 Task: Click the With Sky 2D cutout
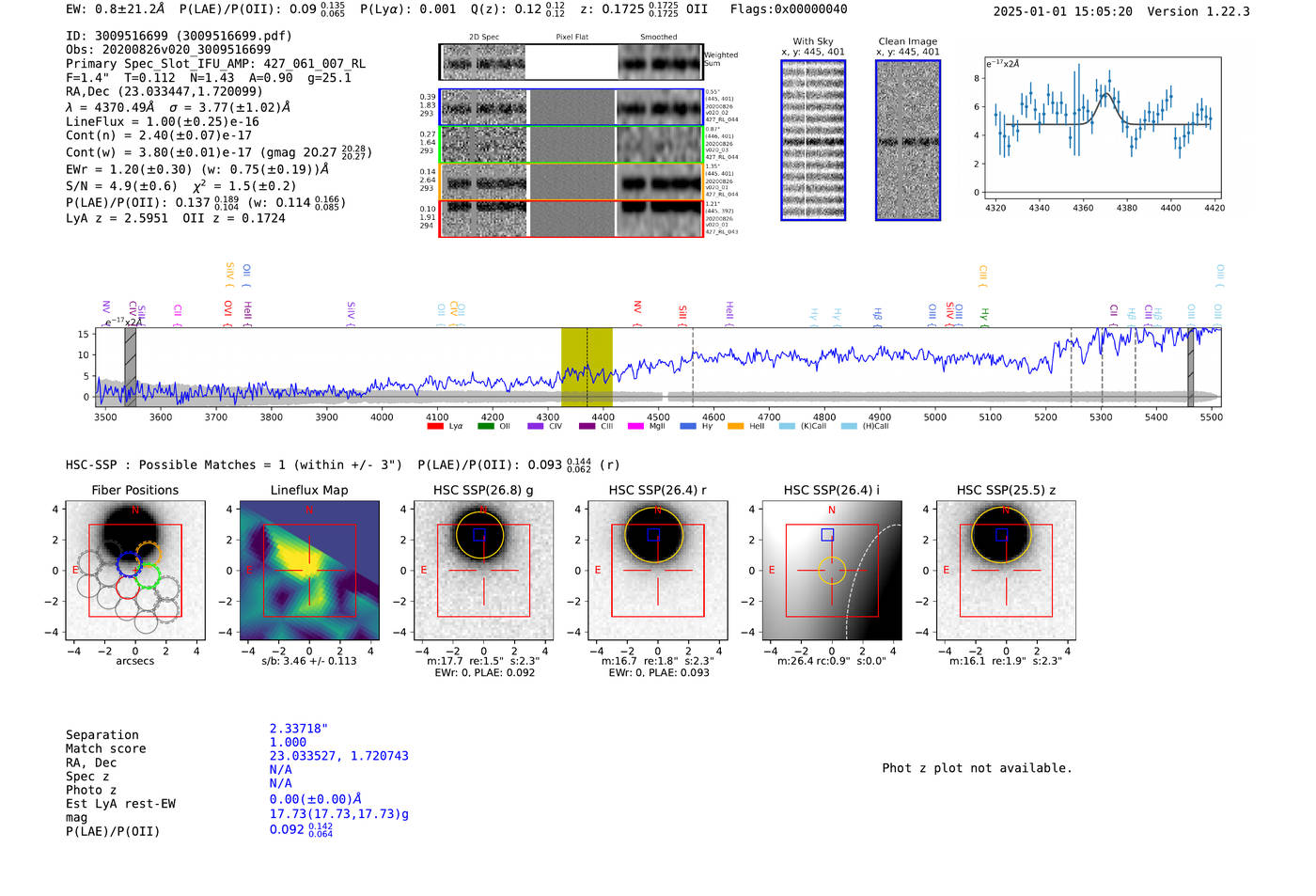coord(813,140)
